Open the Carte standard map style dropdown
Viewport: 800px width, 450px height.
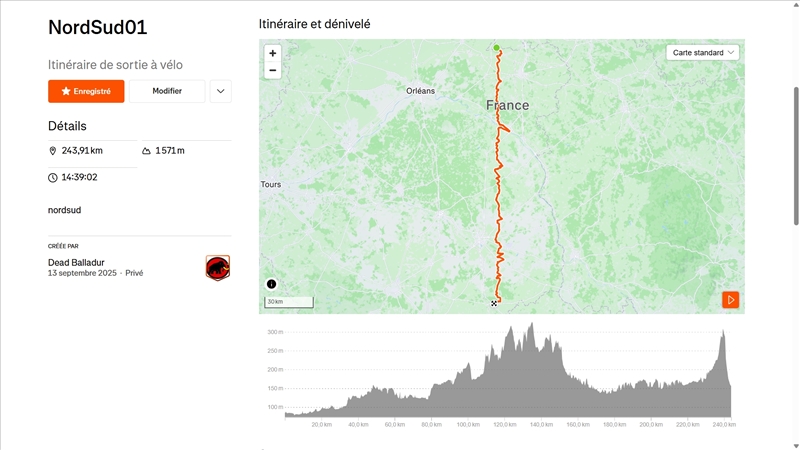tap(703, 52)
